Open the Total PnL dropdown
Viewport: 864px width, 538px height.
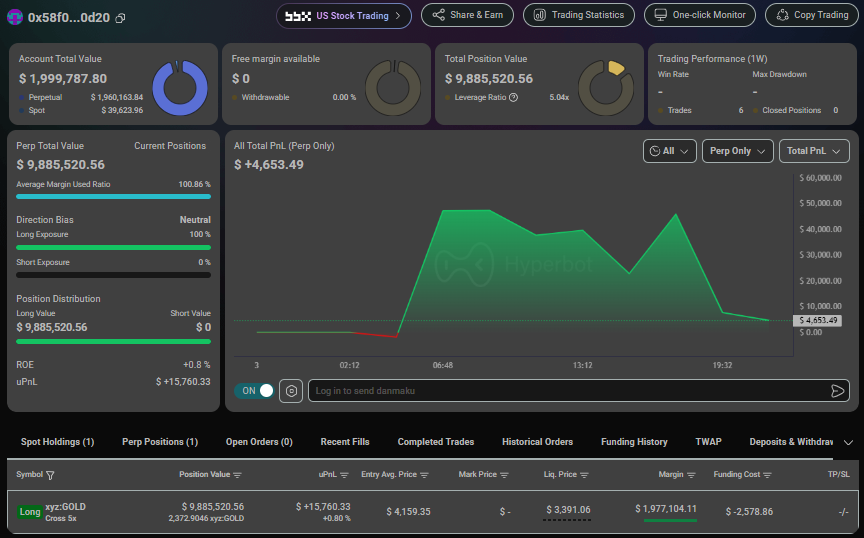tap(814, 151)
